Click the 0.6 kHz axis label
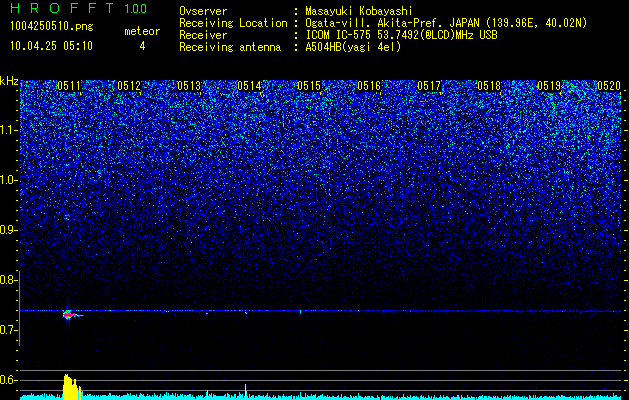Viewport: 629px width, 400px height. 7,380
